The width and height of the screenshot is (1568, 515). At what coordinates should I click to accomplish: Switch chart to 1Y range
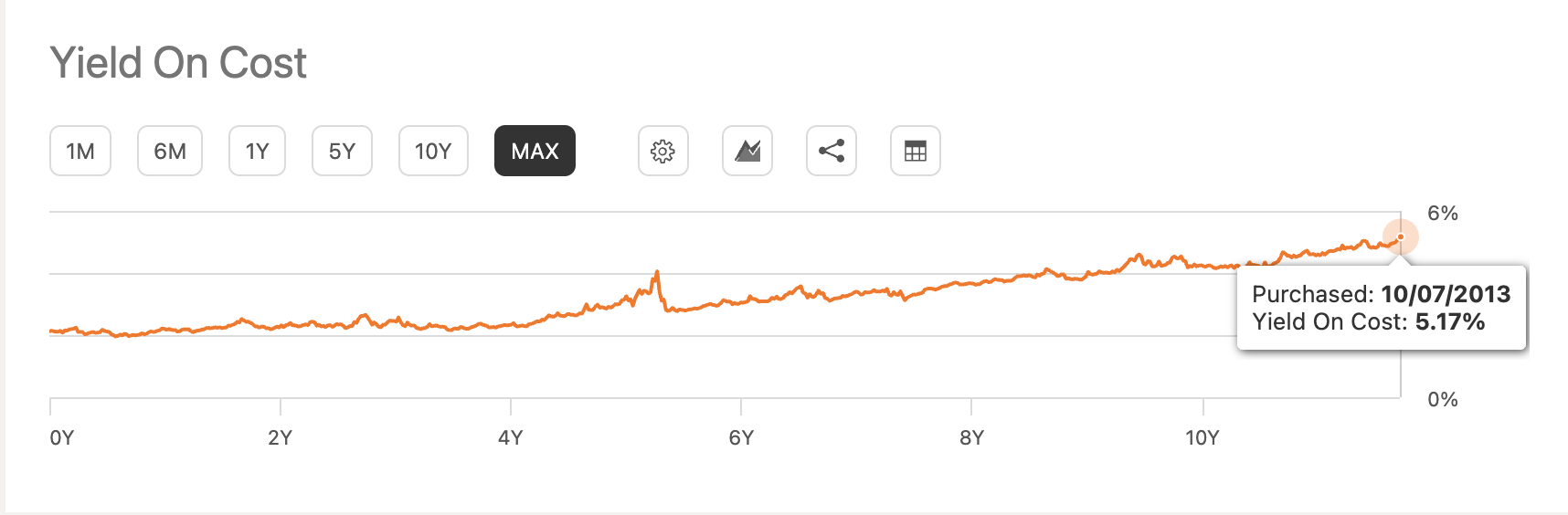tap(257, 151)
